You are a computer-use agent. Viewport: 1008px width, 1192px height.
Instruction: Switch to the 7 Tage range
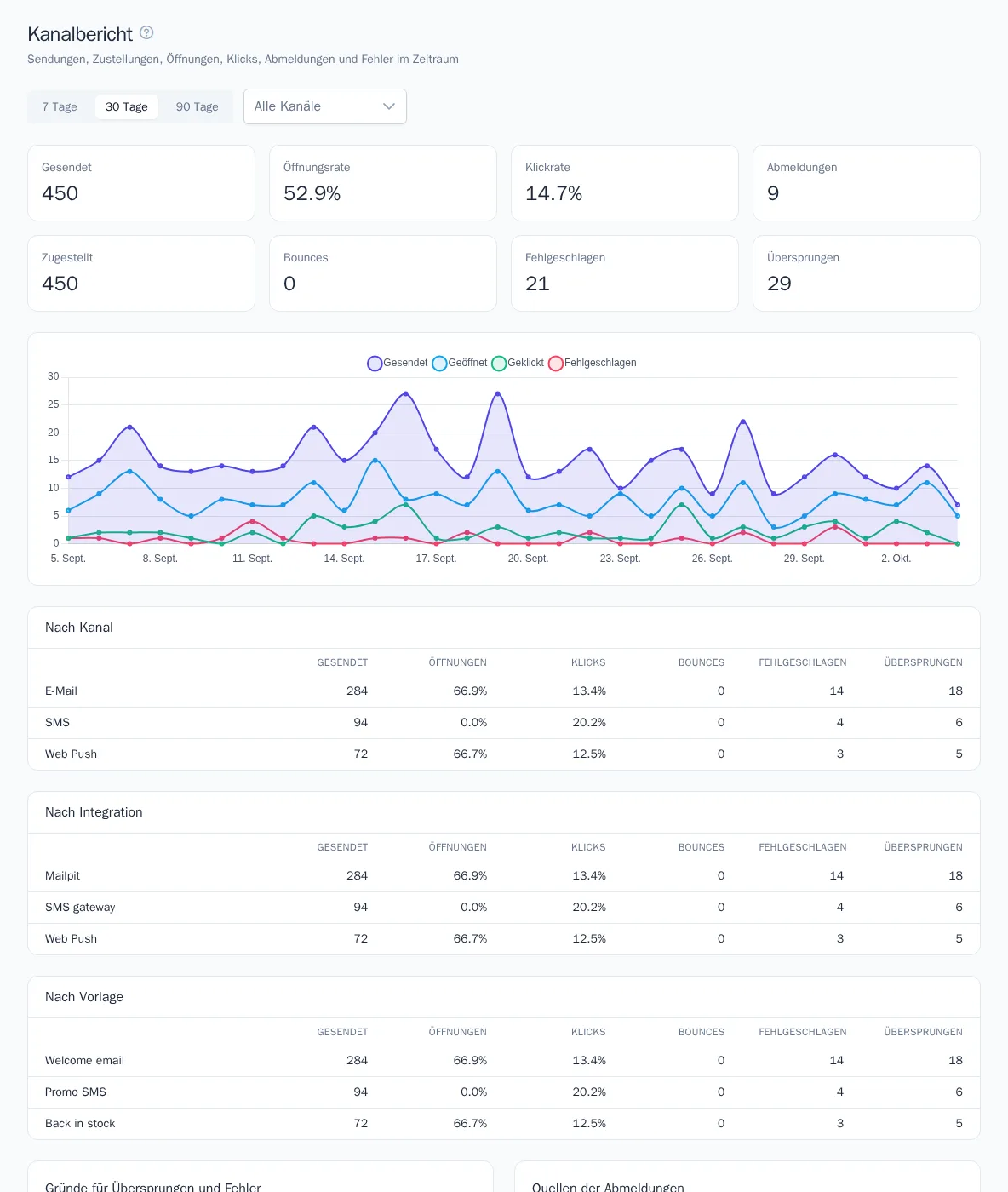(x=60, y=106)
